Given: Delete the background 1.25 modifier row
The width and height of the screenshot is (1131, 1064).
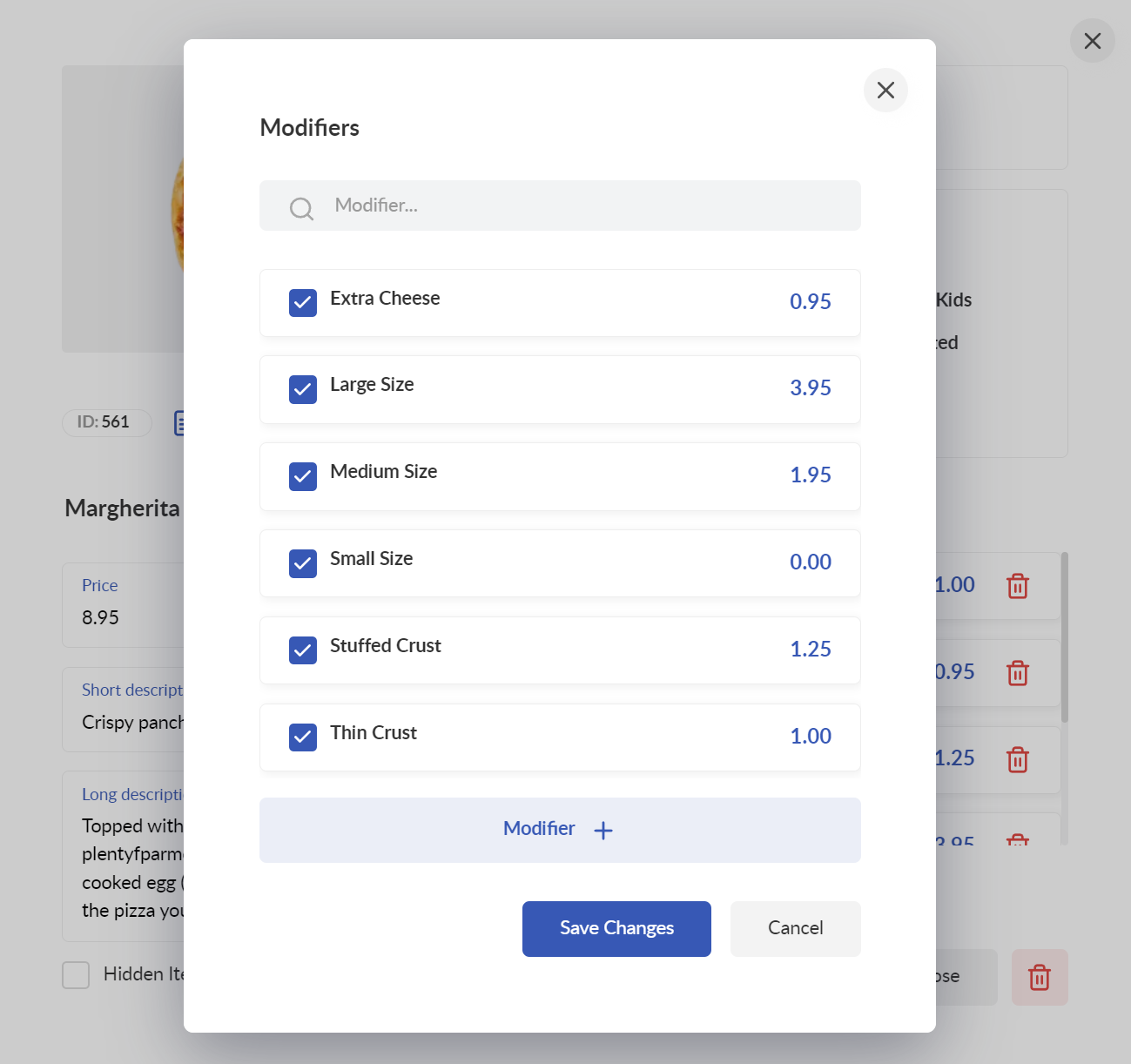Looking at the screenshot, I should 1018,760.
